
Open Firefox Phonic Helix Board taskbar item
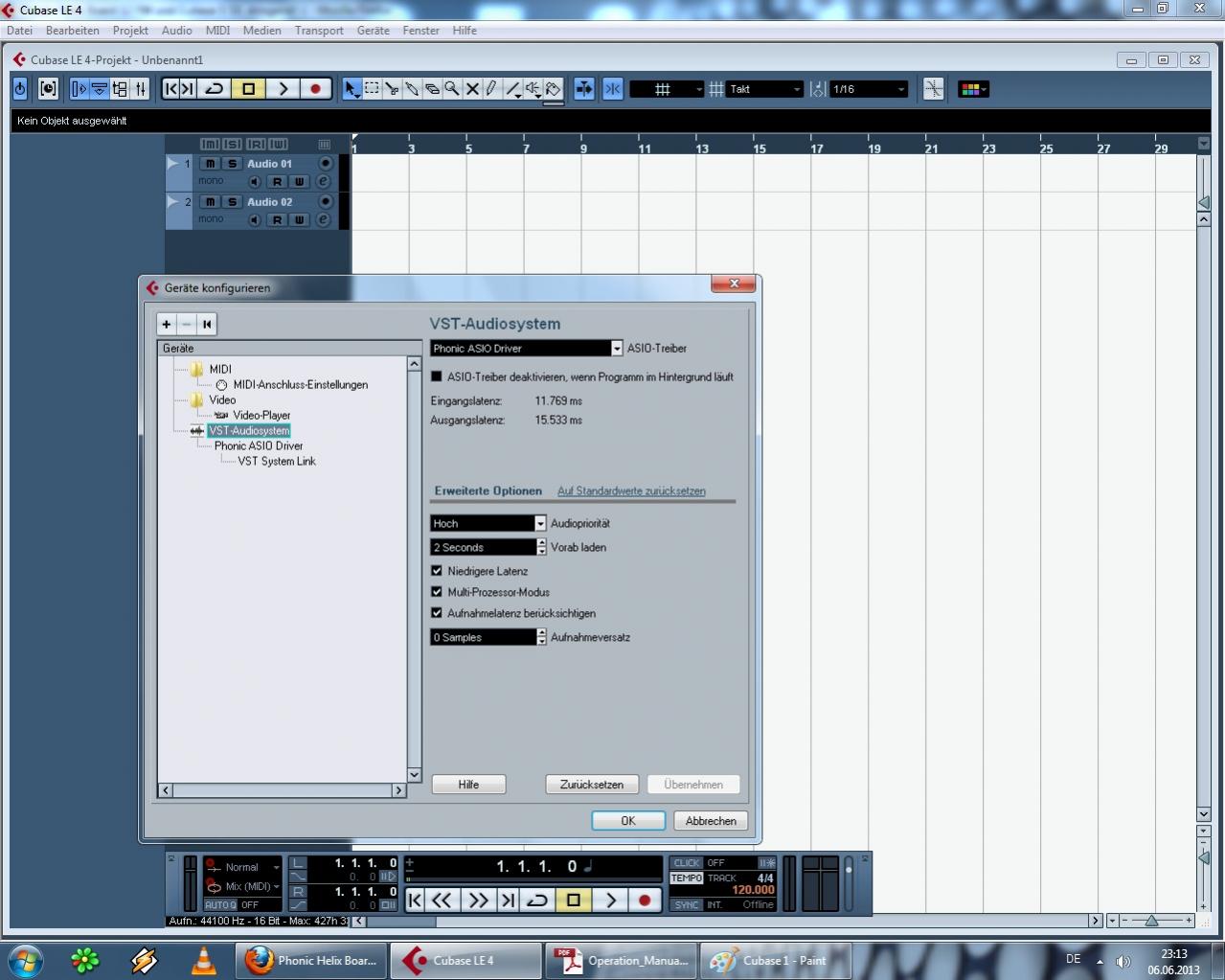coord(311,961)
